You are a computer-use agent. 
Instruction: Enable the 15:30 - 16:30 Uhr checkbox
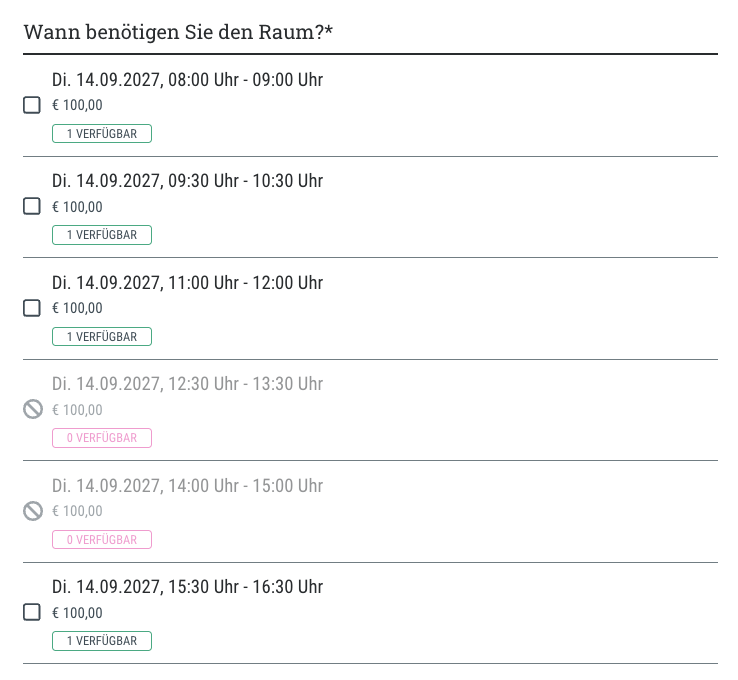coord(32,612)
